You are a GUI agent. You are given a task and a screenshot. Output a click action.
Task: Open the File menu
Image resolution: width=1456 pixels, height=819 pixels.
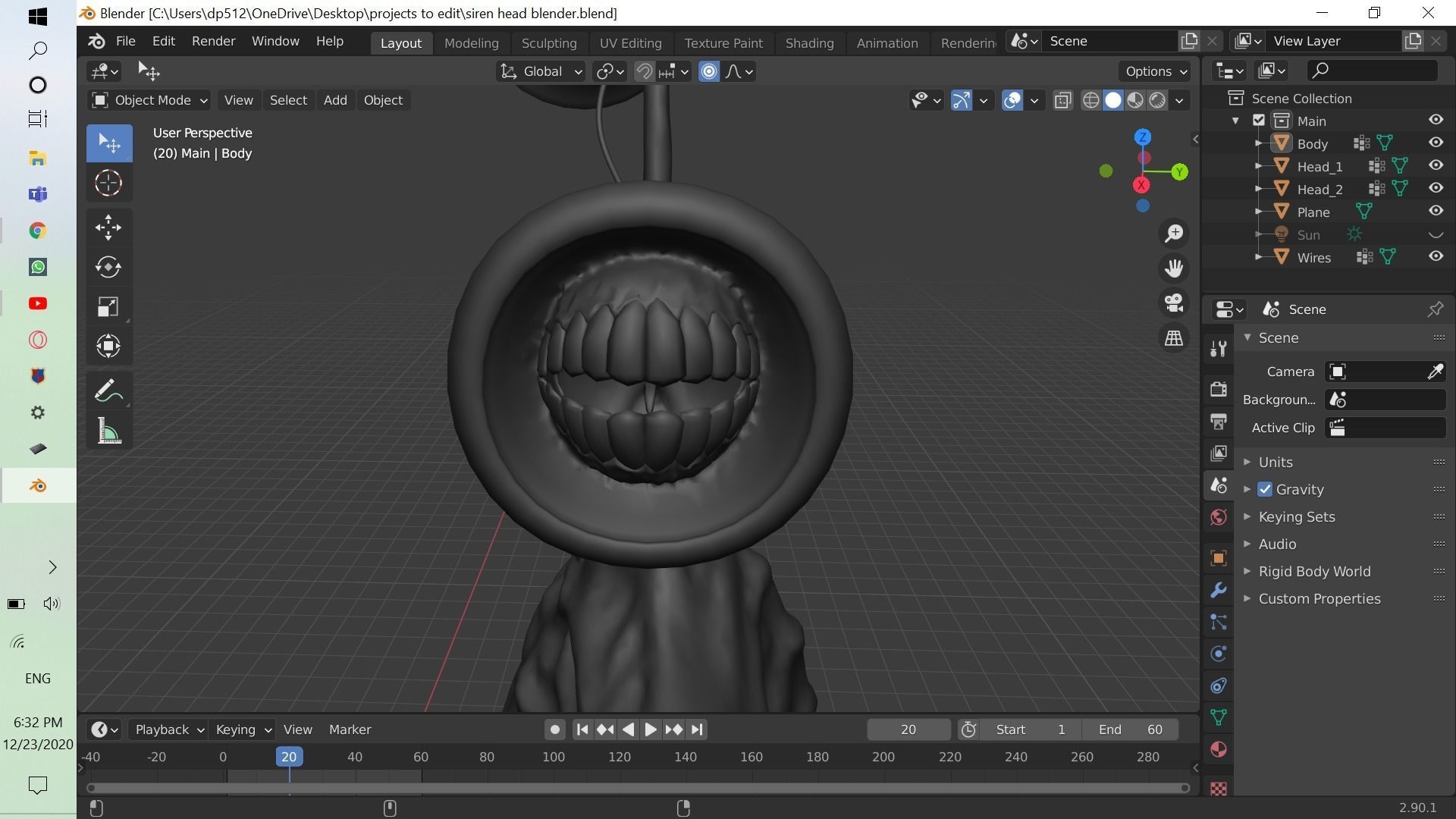[x=125, y=41]
